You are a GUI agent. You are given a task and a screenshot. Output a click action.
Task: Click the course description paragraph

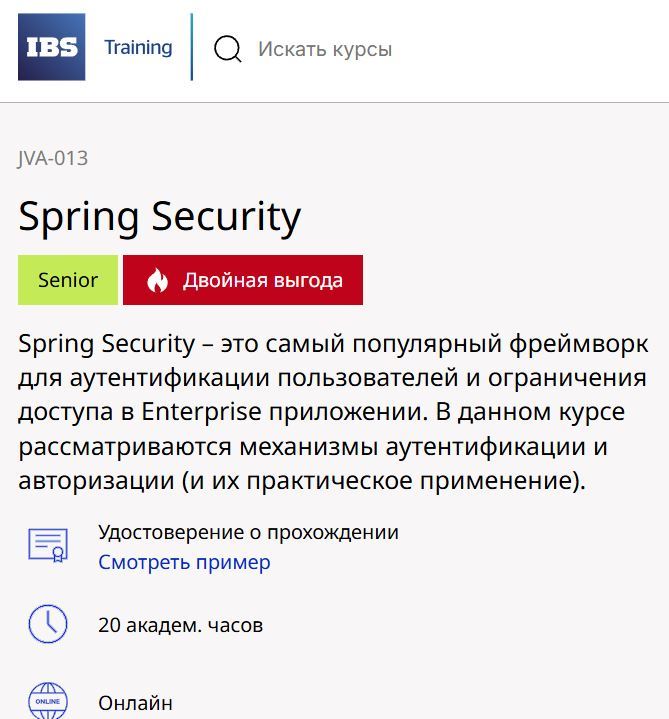pyautogui.click(x=334, y=412)
